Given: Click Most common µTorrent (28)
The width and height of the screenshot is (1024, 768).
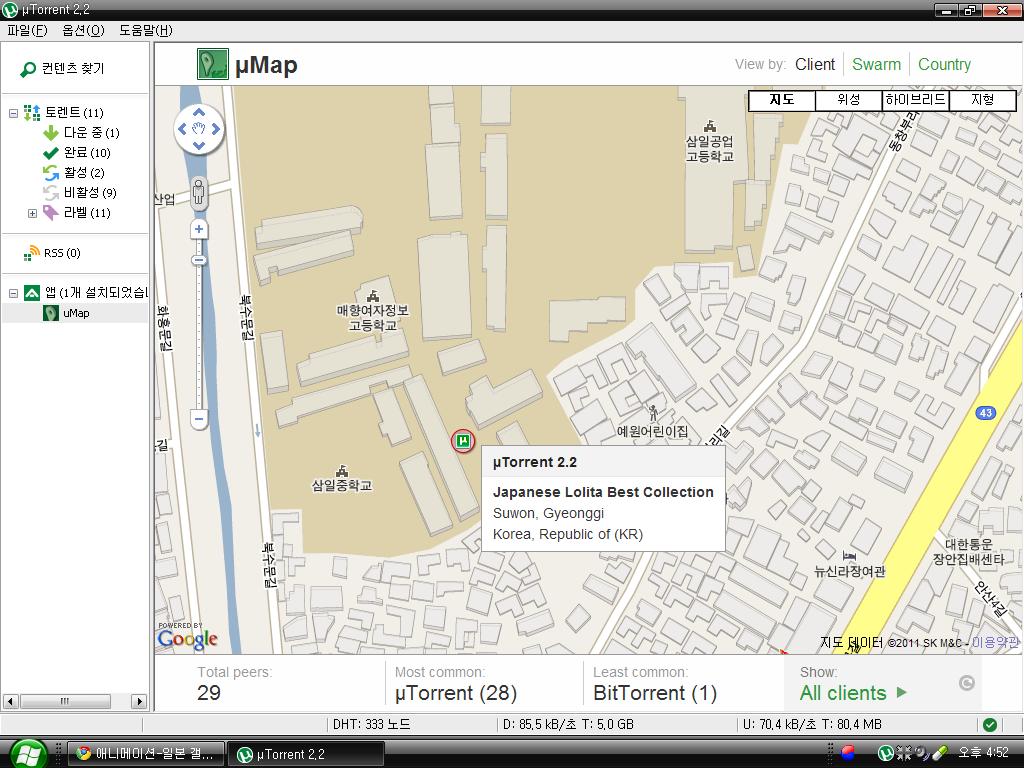Looking at the screenshot, I should [456, 693].
